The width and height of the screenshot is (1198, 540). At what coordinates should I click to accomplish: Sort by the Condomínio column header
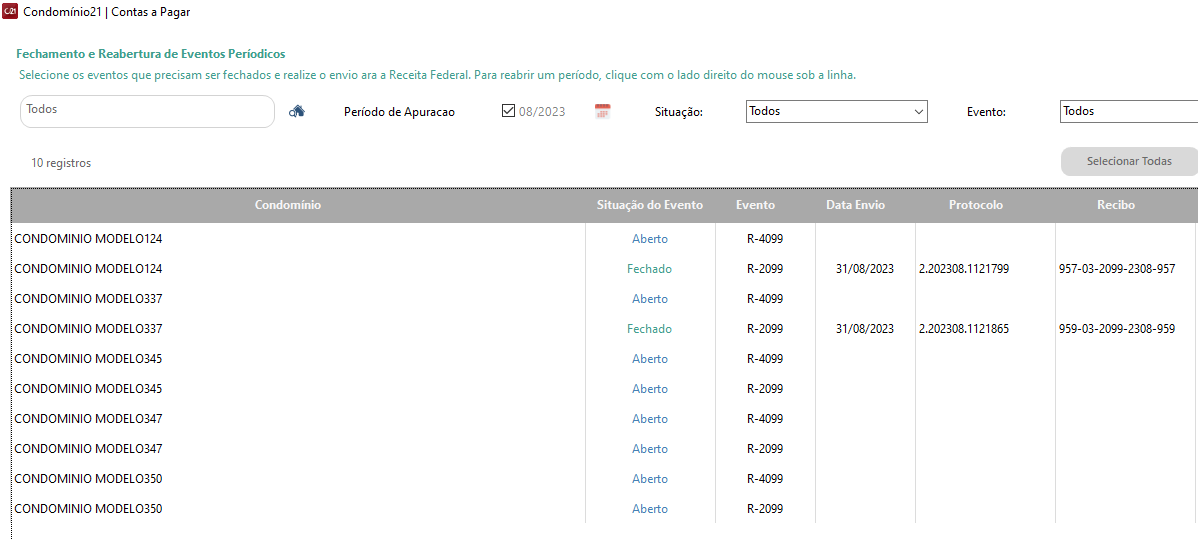pos(287,205)
